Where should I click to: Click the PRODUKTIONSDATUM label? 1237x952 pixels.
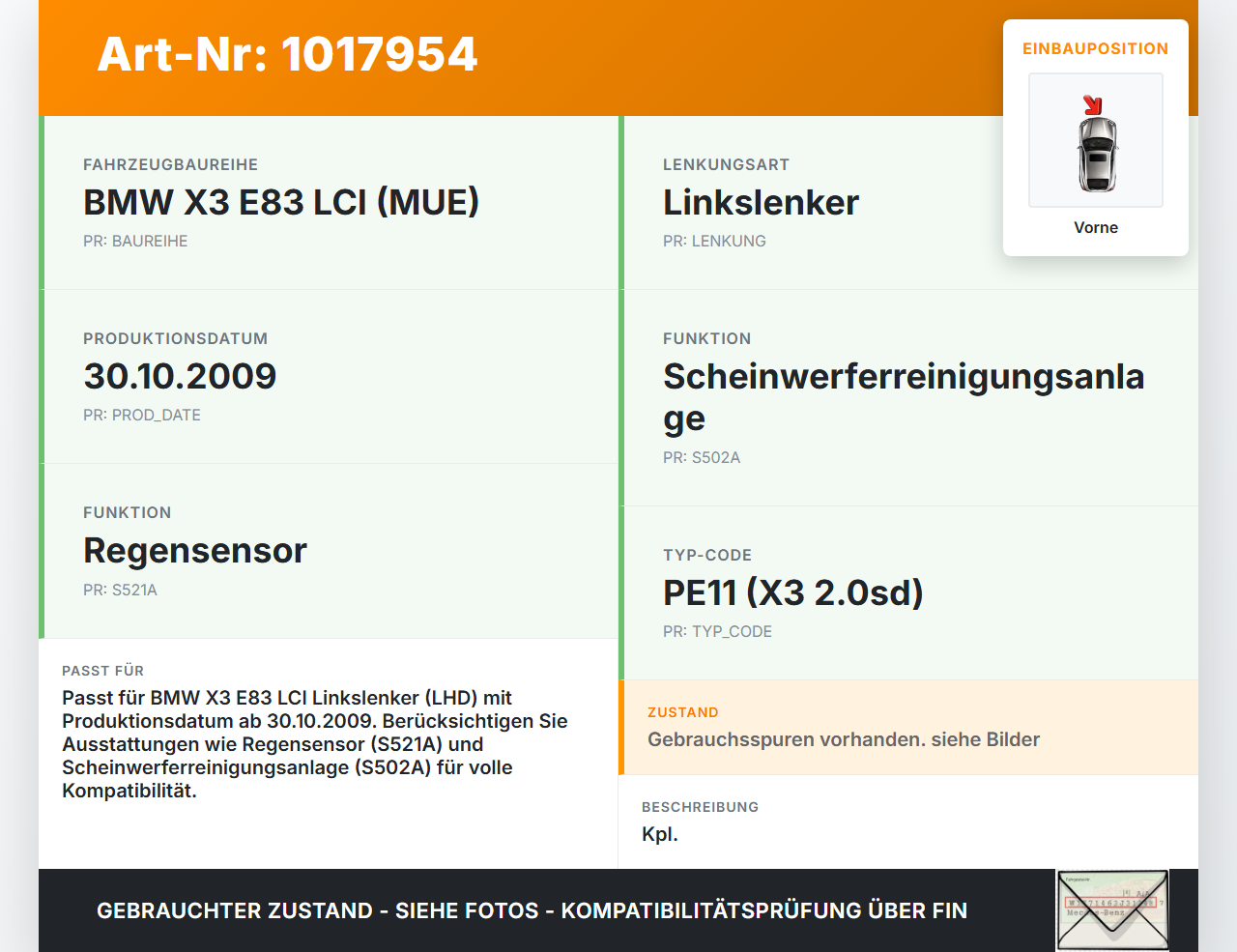pos(175,338)
